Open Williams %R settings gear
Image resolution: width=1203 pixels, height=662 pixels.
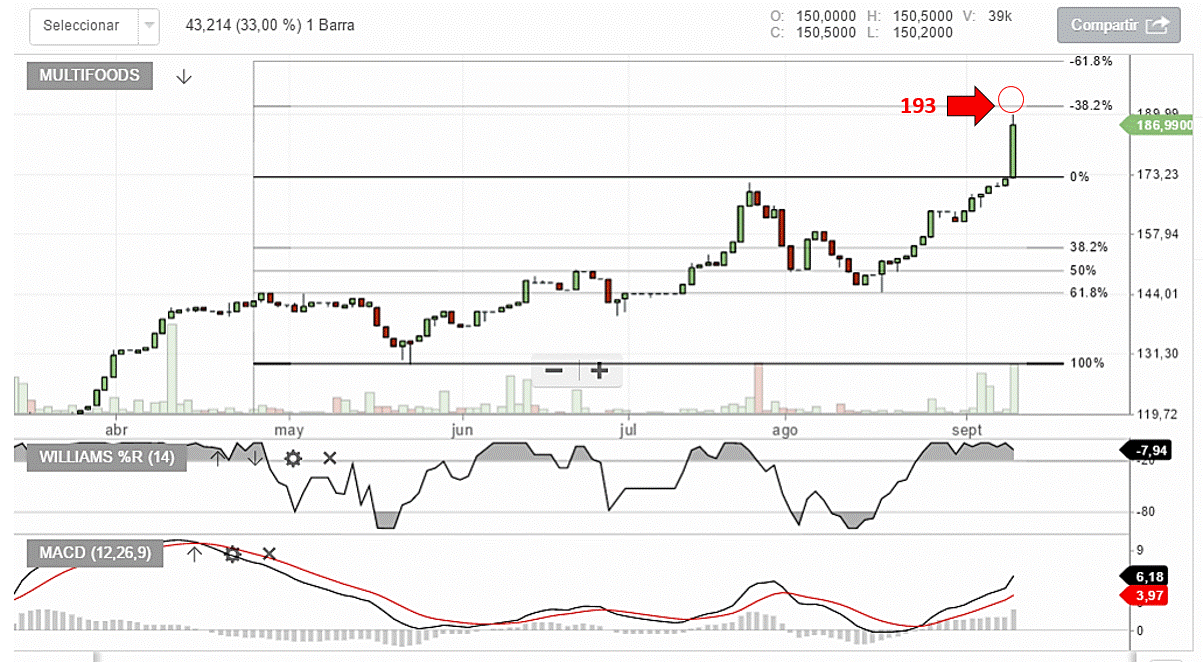click(293, 458)
